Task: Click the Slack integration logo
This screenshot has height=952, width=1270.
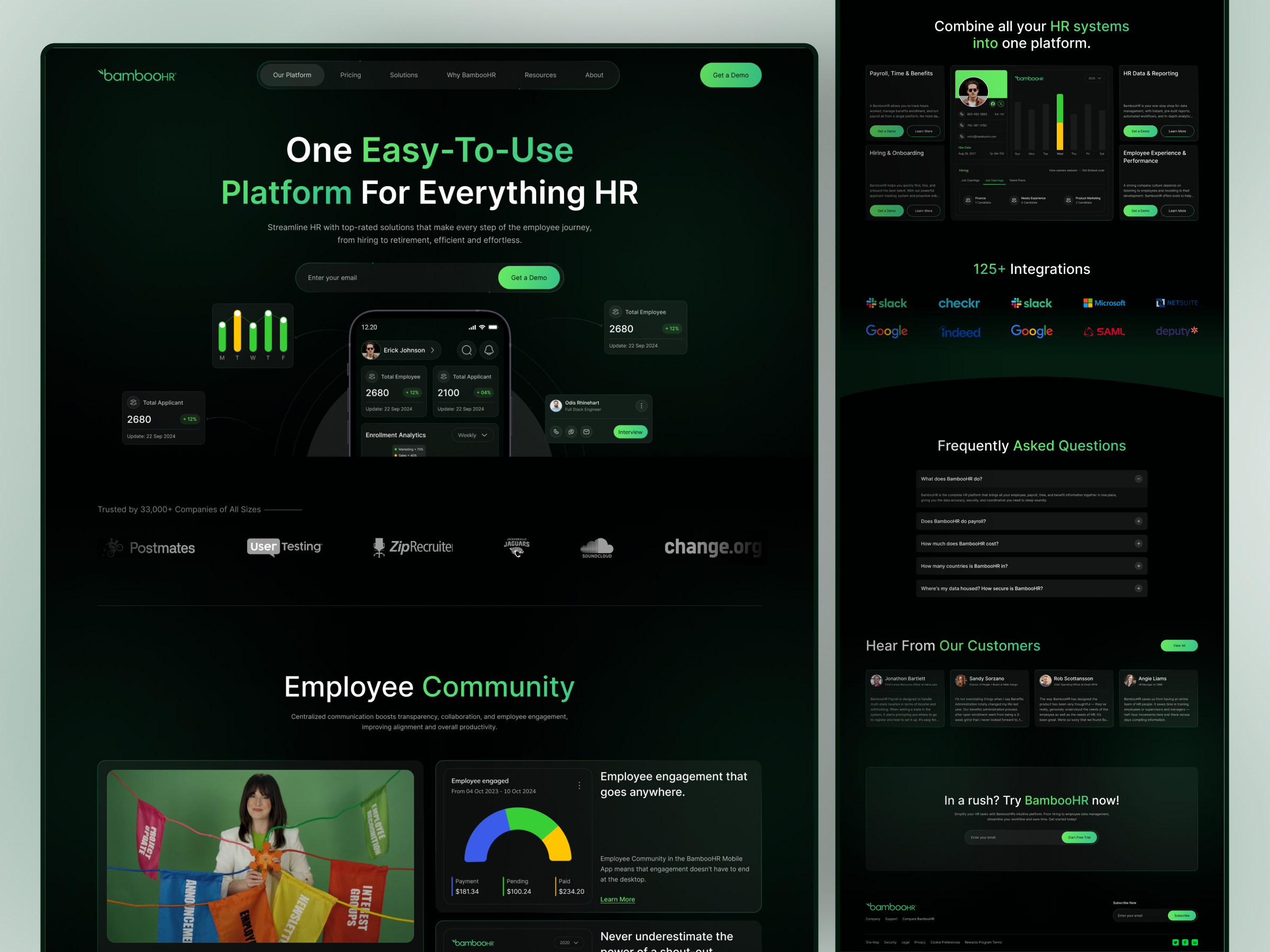Action: 886,303
